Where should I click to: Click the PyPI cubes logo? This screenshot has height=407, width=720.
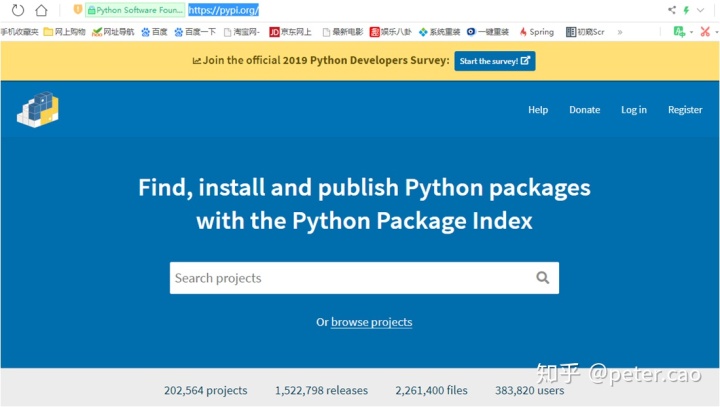[38, 109]
